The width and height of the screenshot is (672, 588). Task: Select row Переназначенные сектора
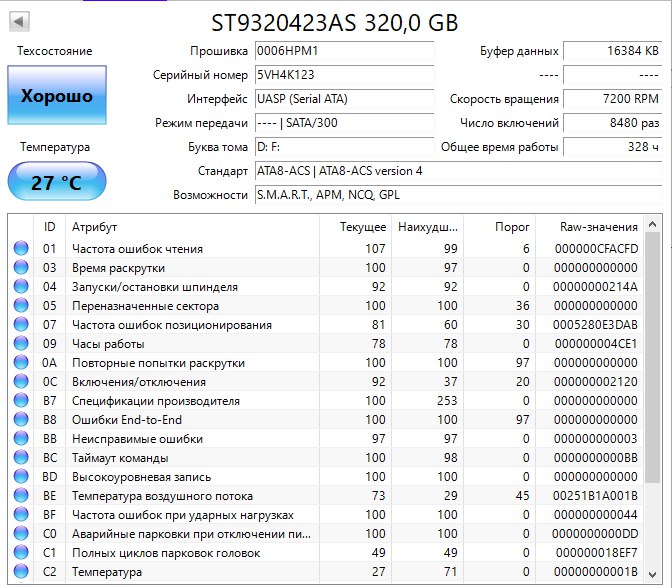(x=326, y=306)
